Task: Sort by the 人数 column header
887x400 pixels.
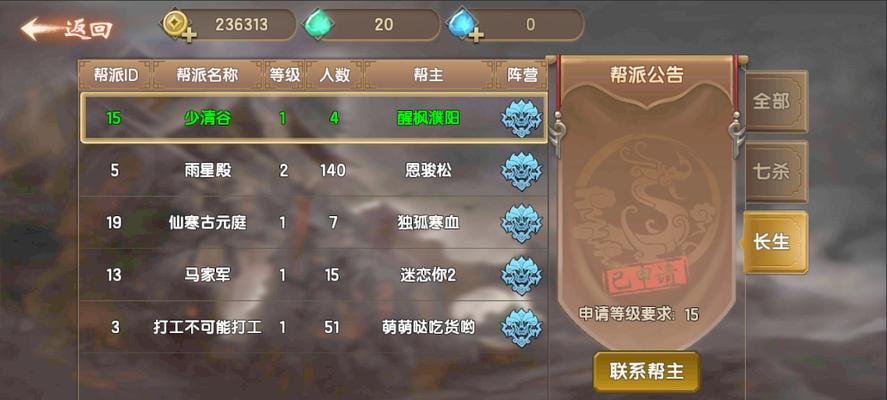Action: [x=335, y=75]
